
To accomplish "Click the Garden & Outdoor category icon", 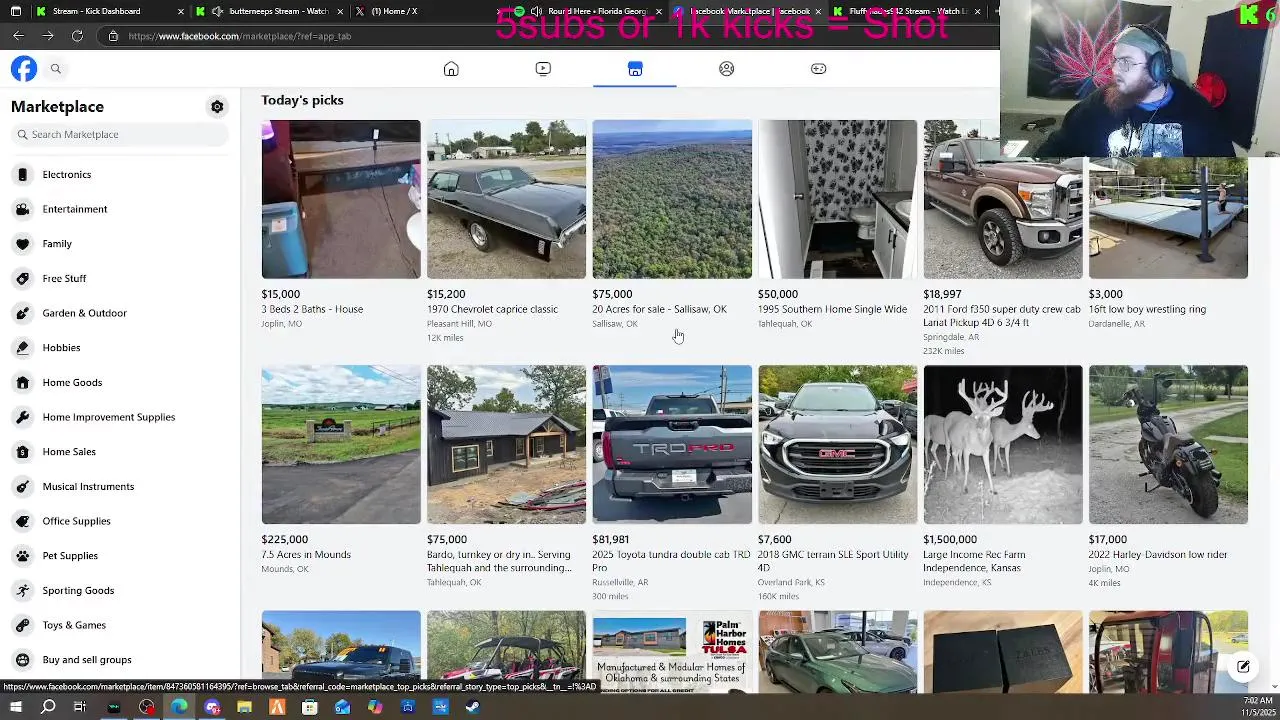I will click(x=22, y=313).
